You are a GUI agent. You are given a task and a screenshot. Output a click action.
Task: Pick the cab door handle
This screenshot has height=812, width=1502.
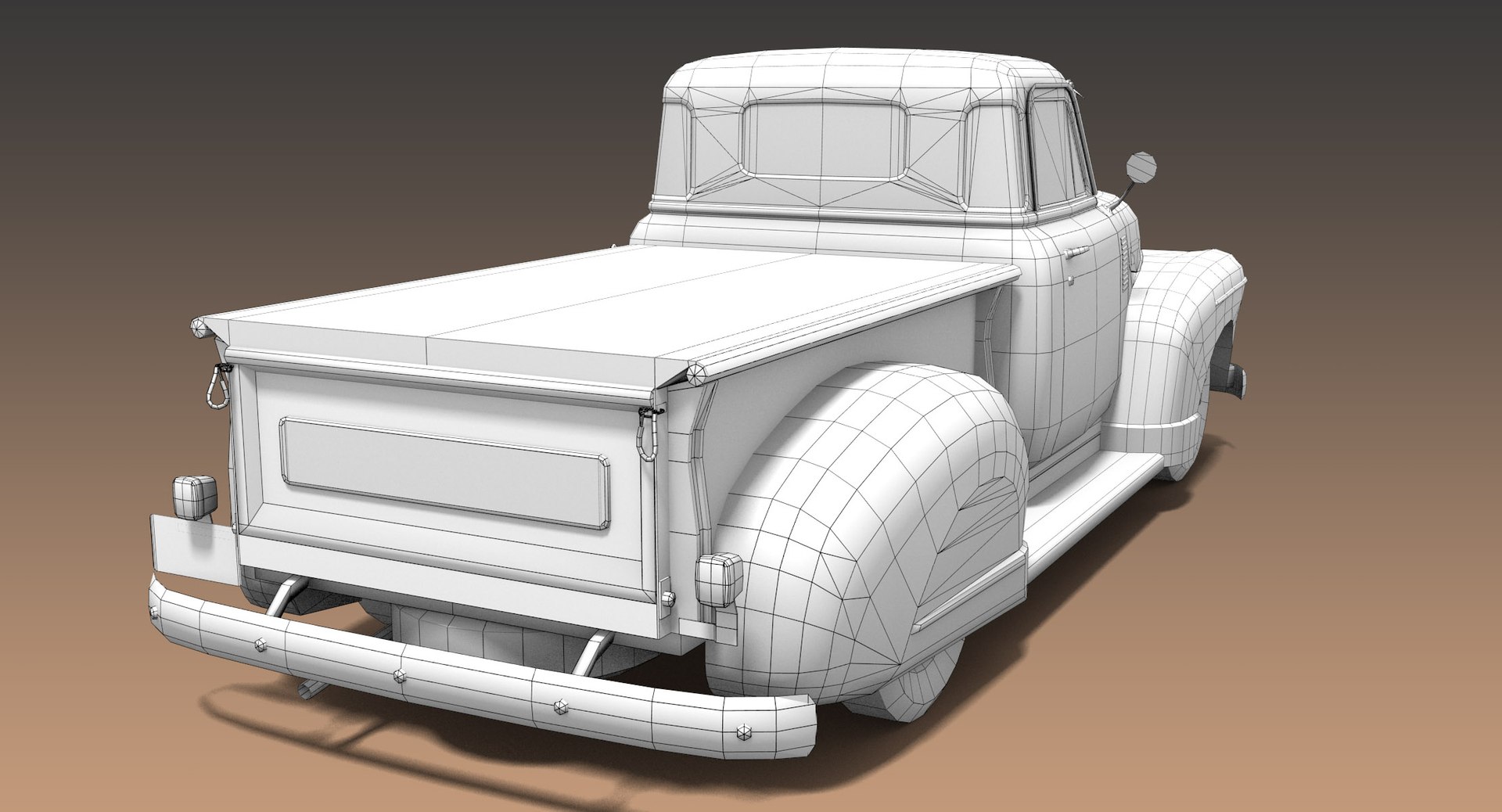[x=1076, y=252]
